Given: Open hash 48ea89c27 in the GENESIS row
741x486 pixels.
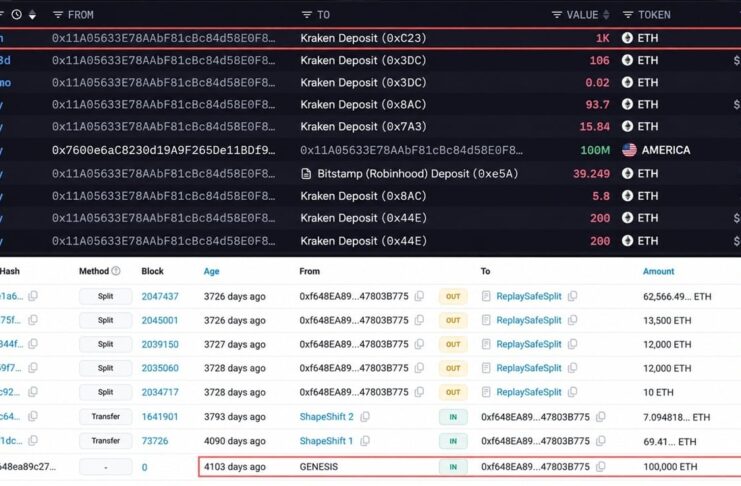Looking at the screenshot, I should (28, 467).
